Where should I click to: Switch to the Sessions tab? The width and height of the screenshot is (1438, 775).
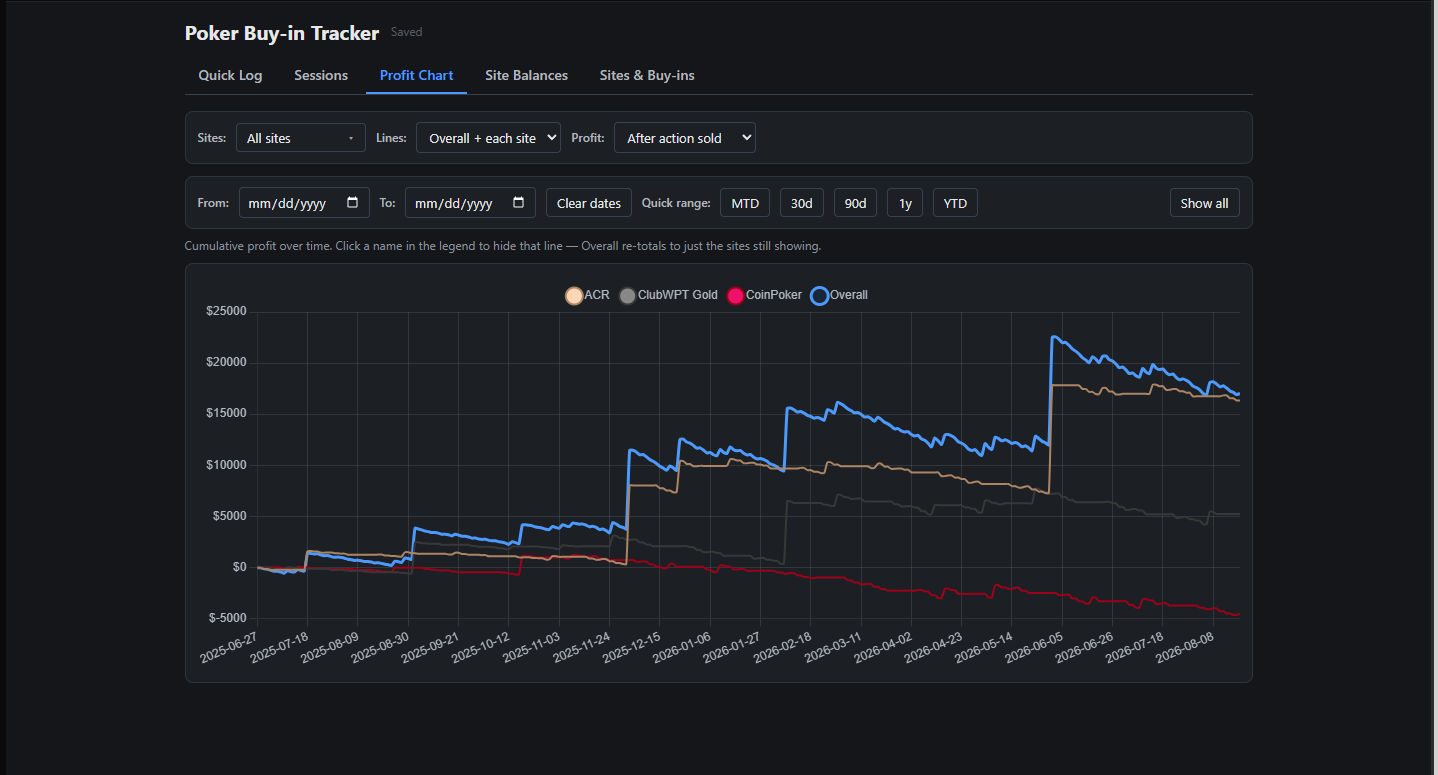tap(321, 75)
